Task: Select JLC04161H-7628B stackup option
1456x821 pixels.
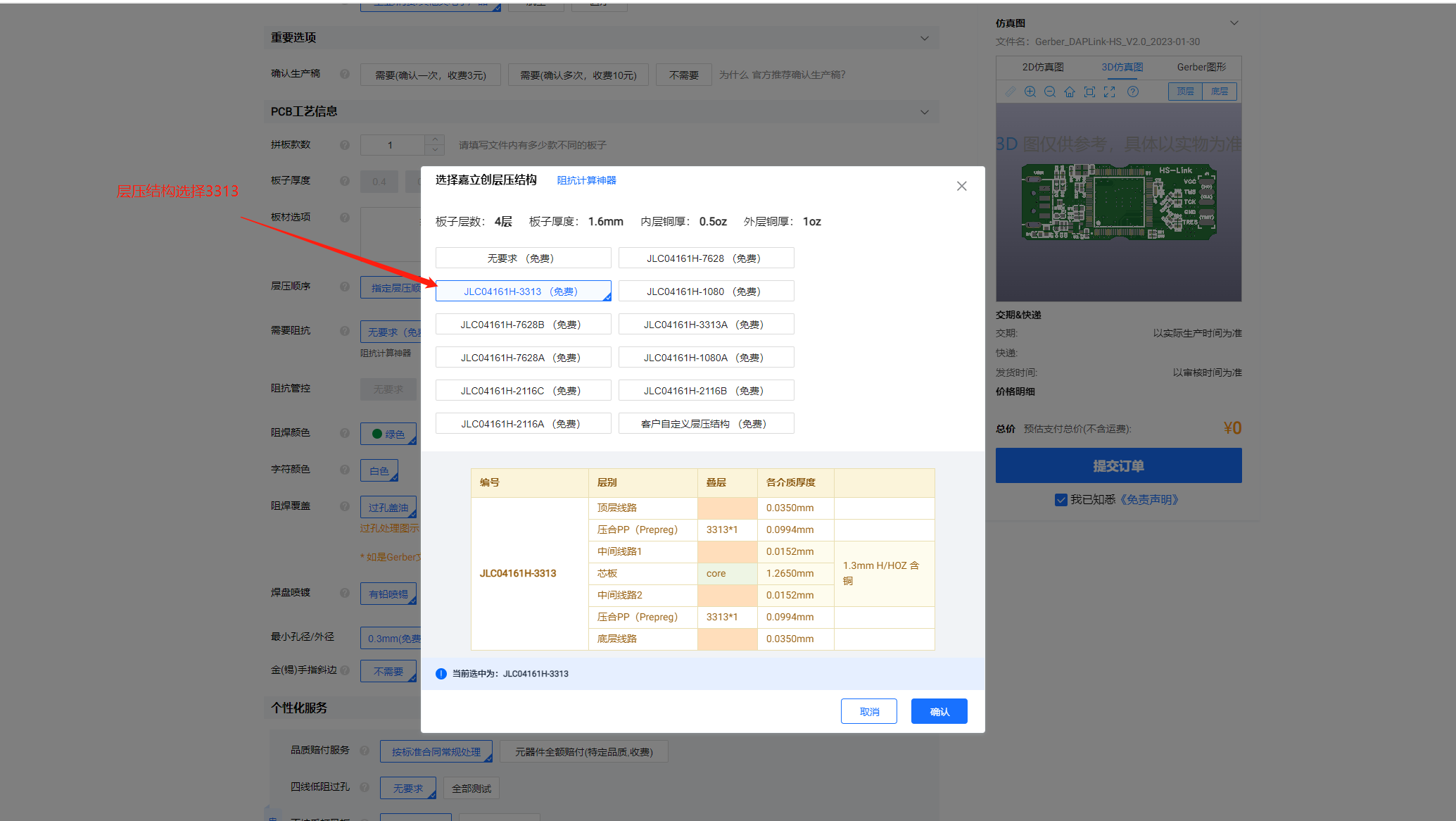Action: 523,325
